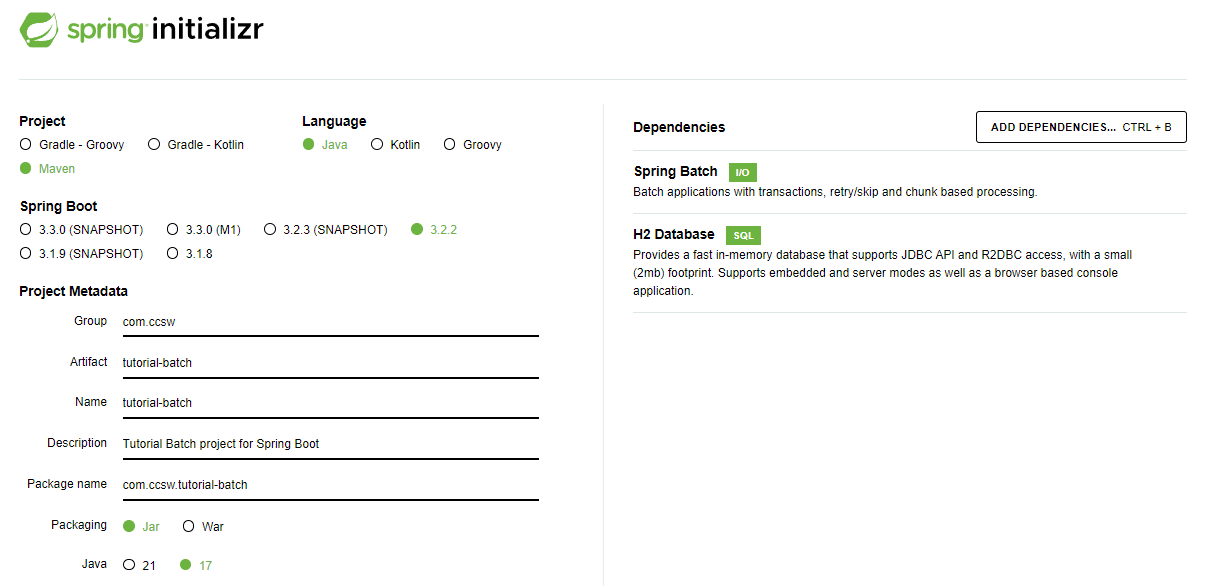Viewport: 1207px width, 586px height.
Task: Select Gradle - Kotlin project type
Action: point(154,145)
